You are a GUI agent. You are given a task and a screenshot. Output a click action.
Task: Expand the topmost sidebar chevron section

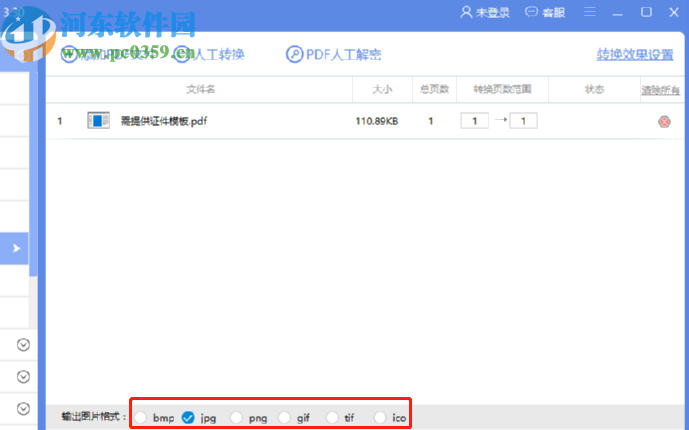pos(23,345)
